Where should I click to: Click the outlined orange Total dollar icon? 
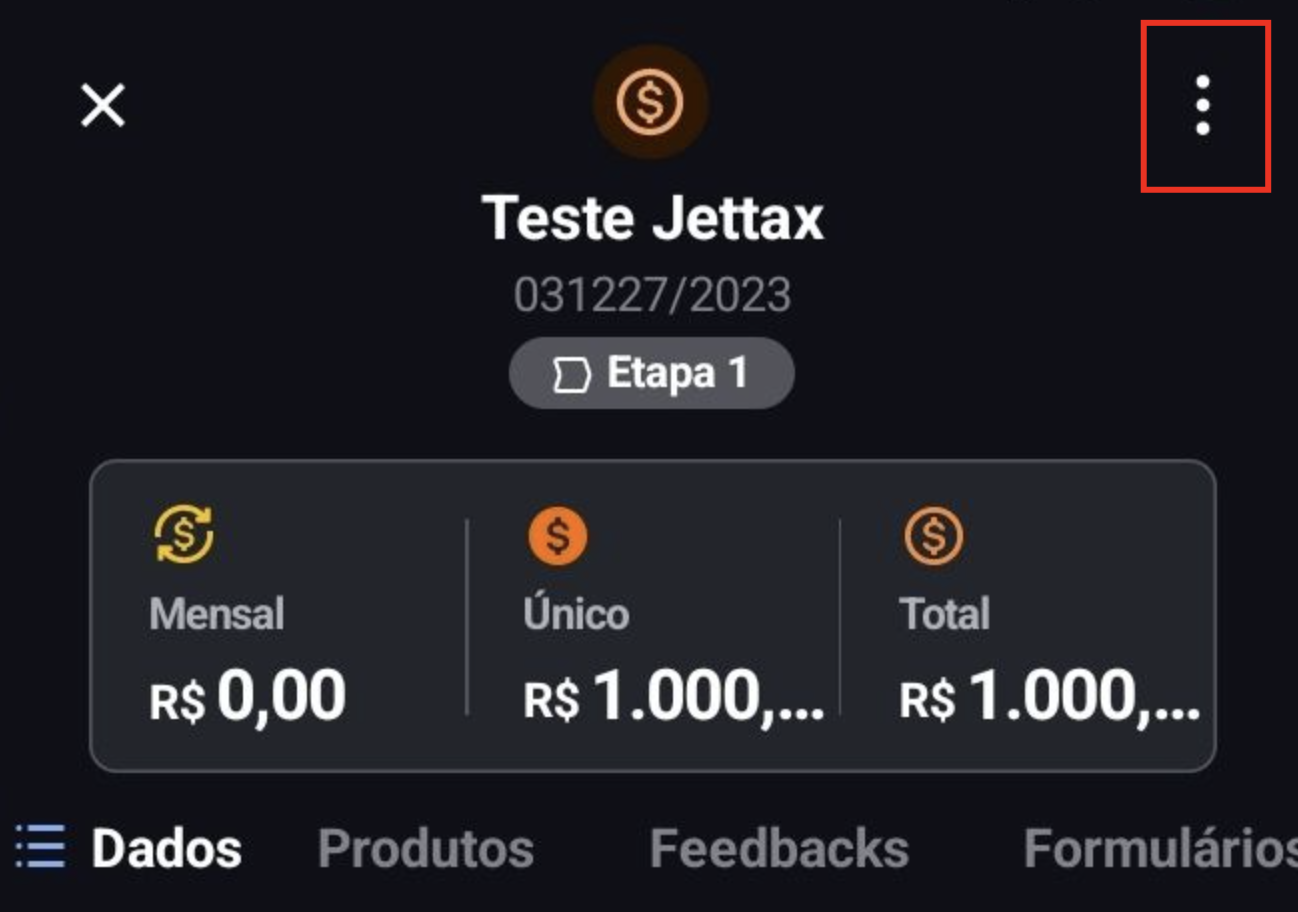point(933,536)
